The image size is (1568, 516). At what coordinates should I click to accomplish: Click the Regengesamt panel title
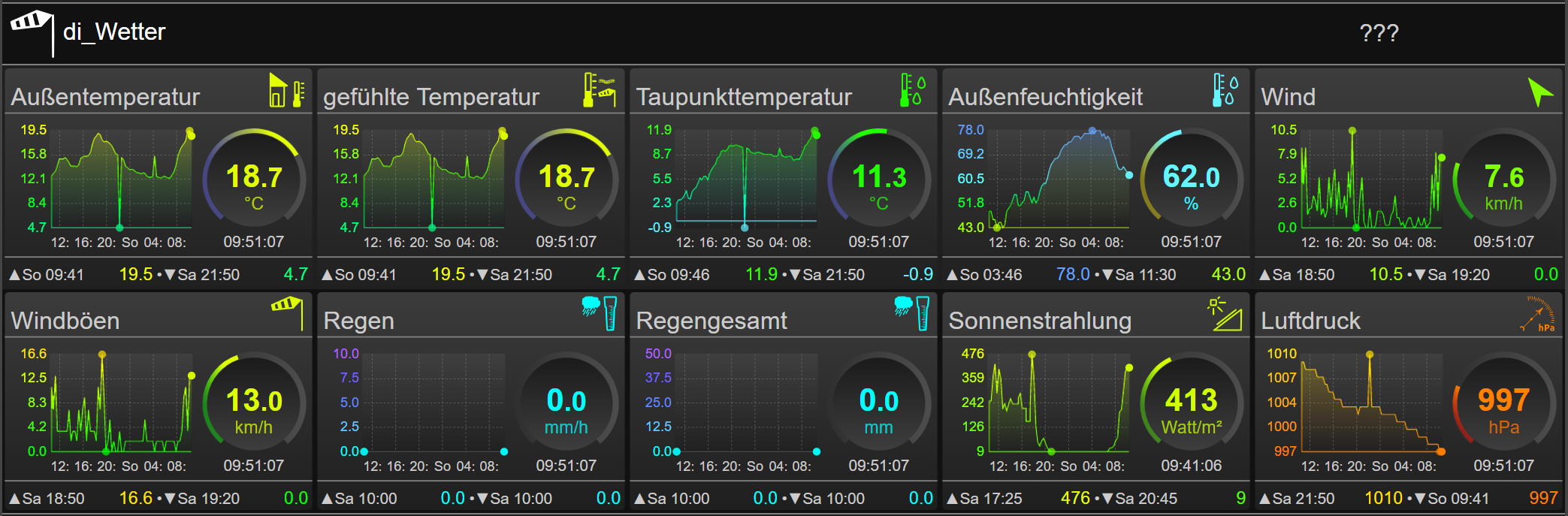pos(711,321)
